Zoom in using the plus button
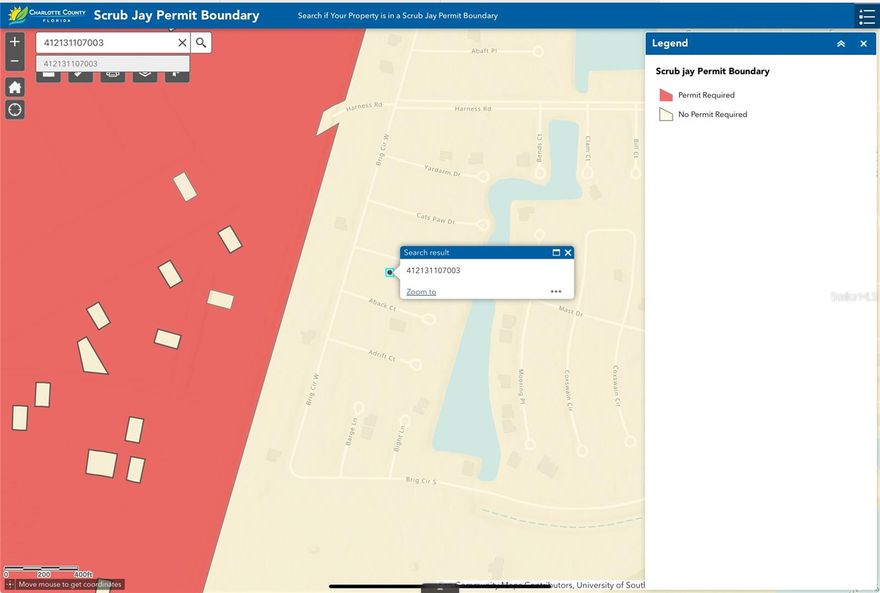 [14, 41]
